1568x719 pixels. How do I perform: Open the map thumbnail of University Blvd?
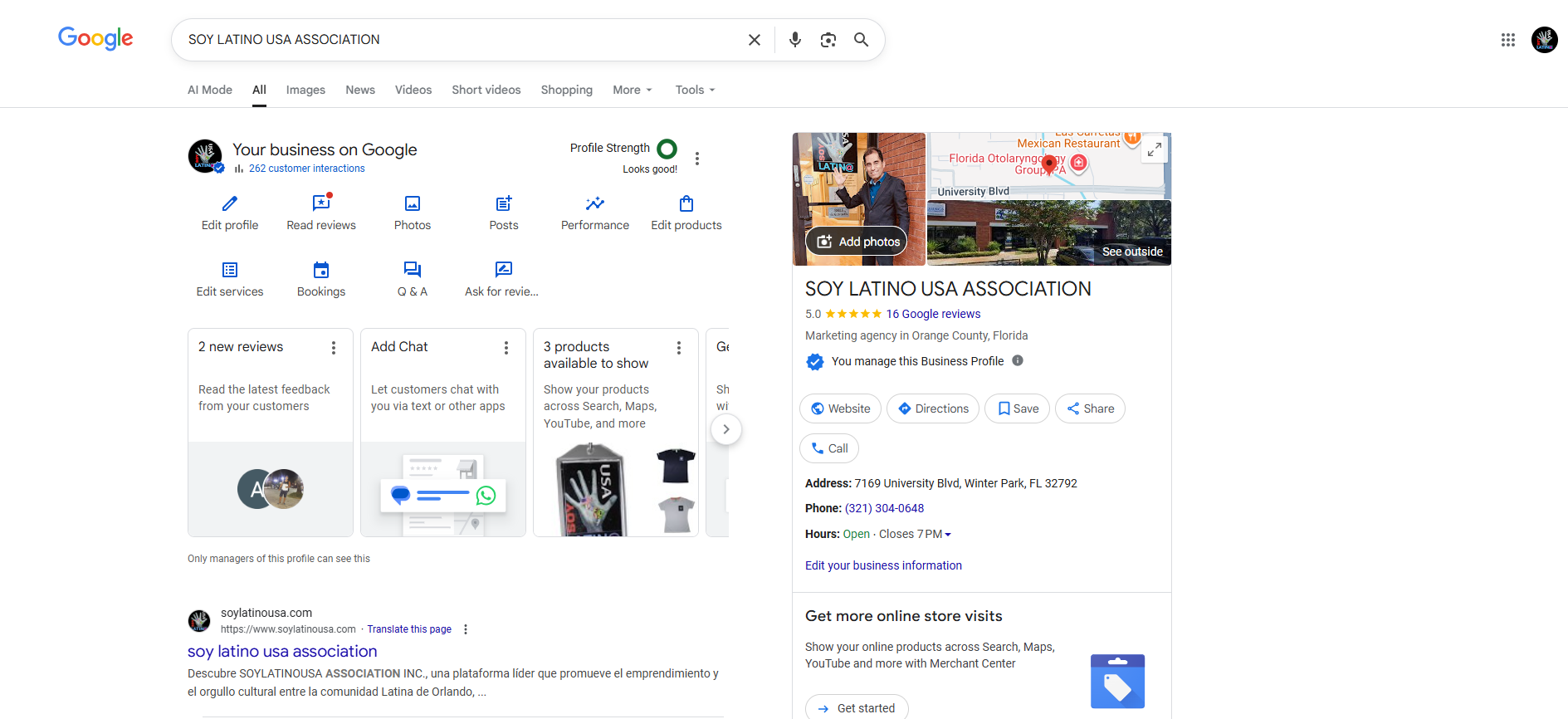coord(1049,165)
